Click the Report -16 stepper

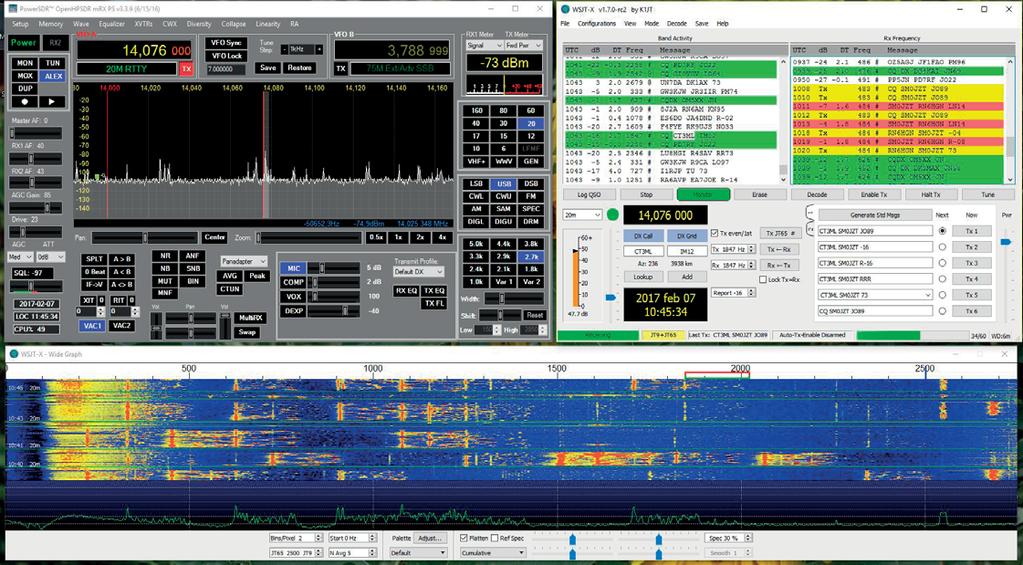coord(733,293)
